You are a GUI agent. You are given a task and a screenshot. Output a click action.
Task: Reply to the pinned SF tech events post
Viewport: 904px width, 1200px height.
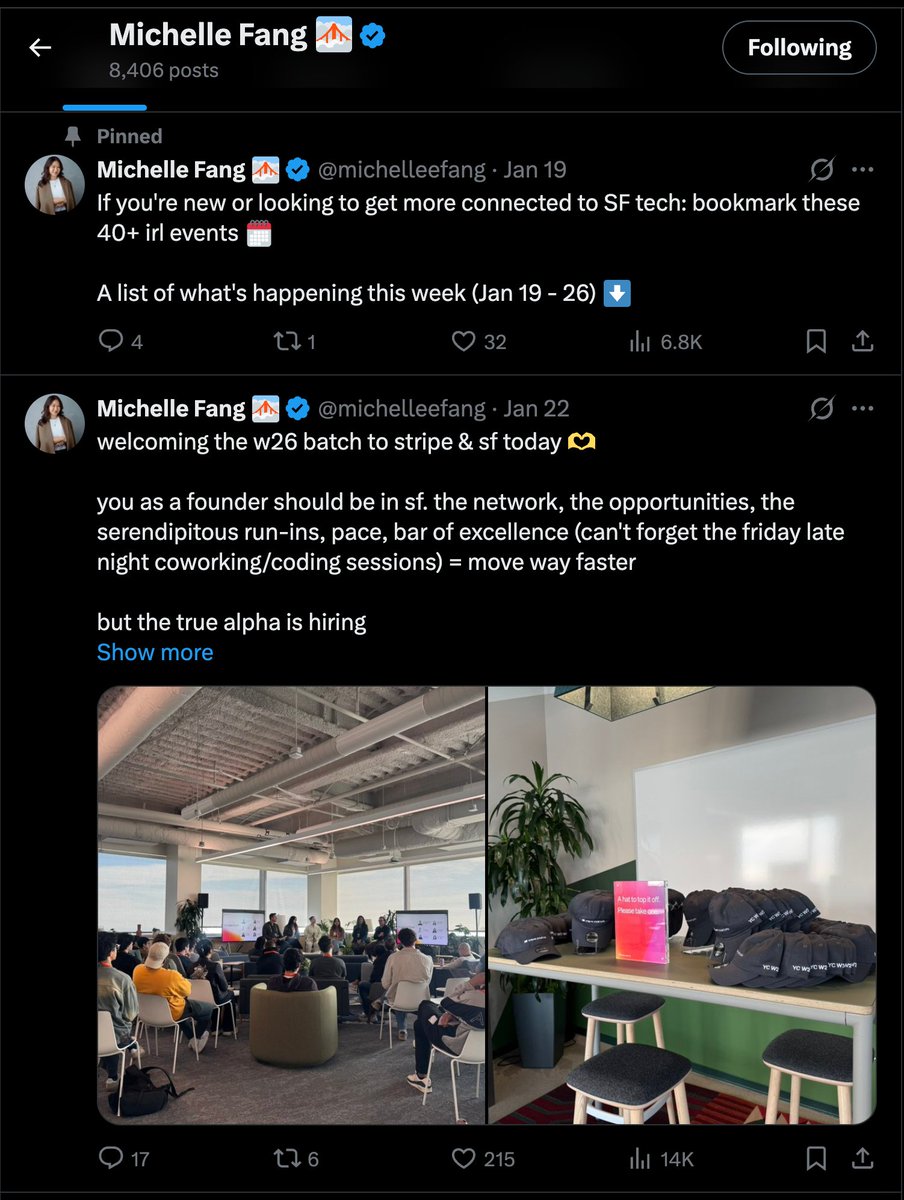click(x=110, y=342)
